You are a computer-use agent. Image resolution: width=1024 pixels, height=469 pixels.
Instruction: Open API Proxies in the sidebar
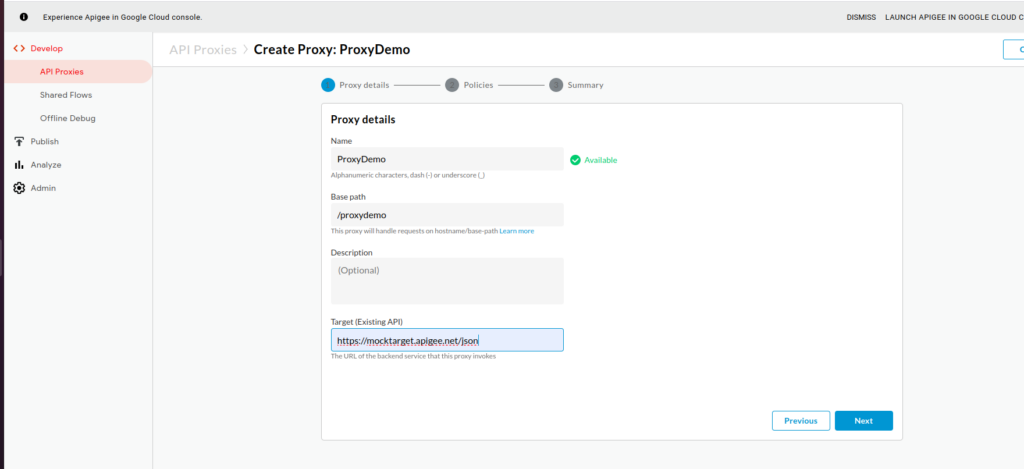pyautogui.click(x=62, y=71)
